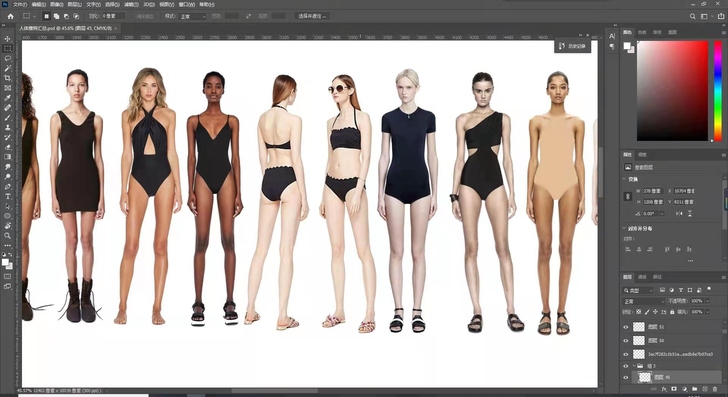The height and width of the screenshot is (397, 728).
Task: Click the Home icon in options bar
Action: [x=10, y=16]
